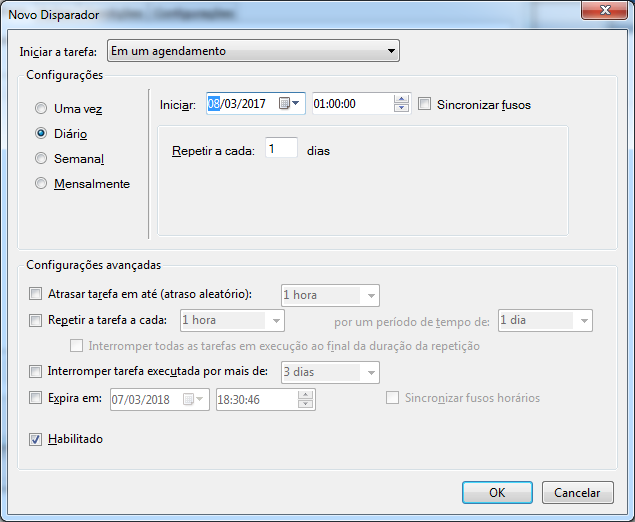The height and width of the screenshot is (522, 635).
Task: Toggle 'Interromper tarefa executada por mais de'
Action: [37, 372]
